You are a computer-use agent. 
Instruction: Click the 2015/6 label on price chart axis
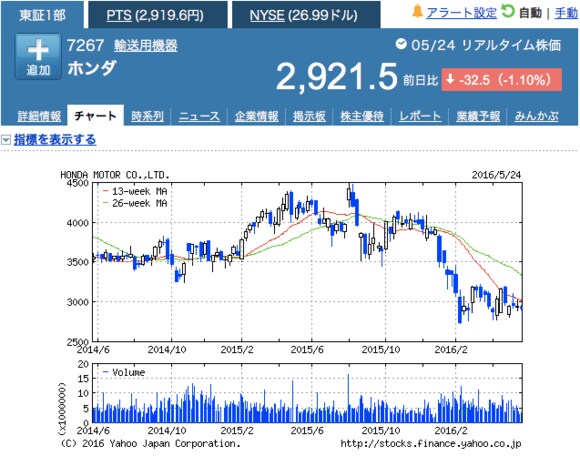(307, 349)
